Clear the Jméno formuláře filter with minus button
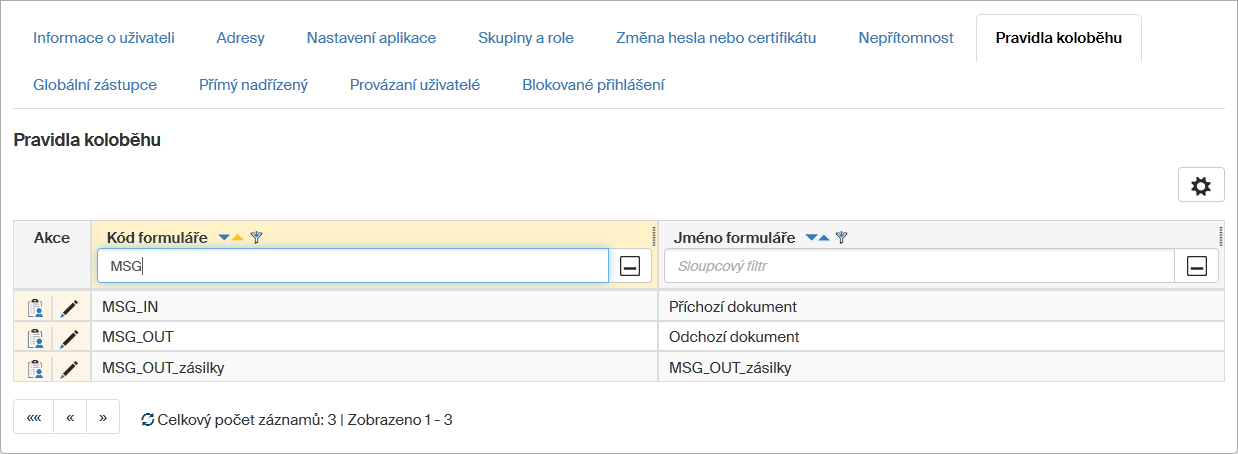This screenshot has width=1238, height=454. pos(1196,266)
